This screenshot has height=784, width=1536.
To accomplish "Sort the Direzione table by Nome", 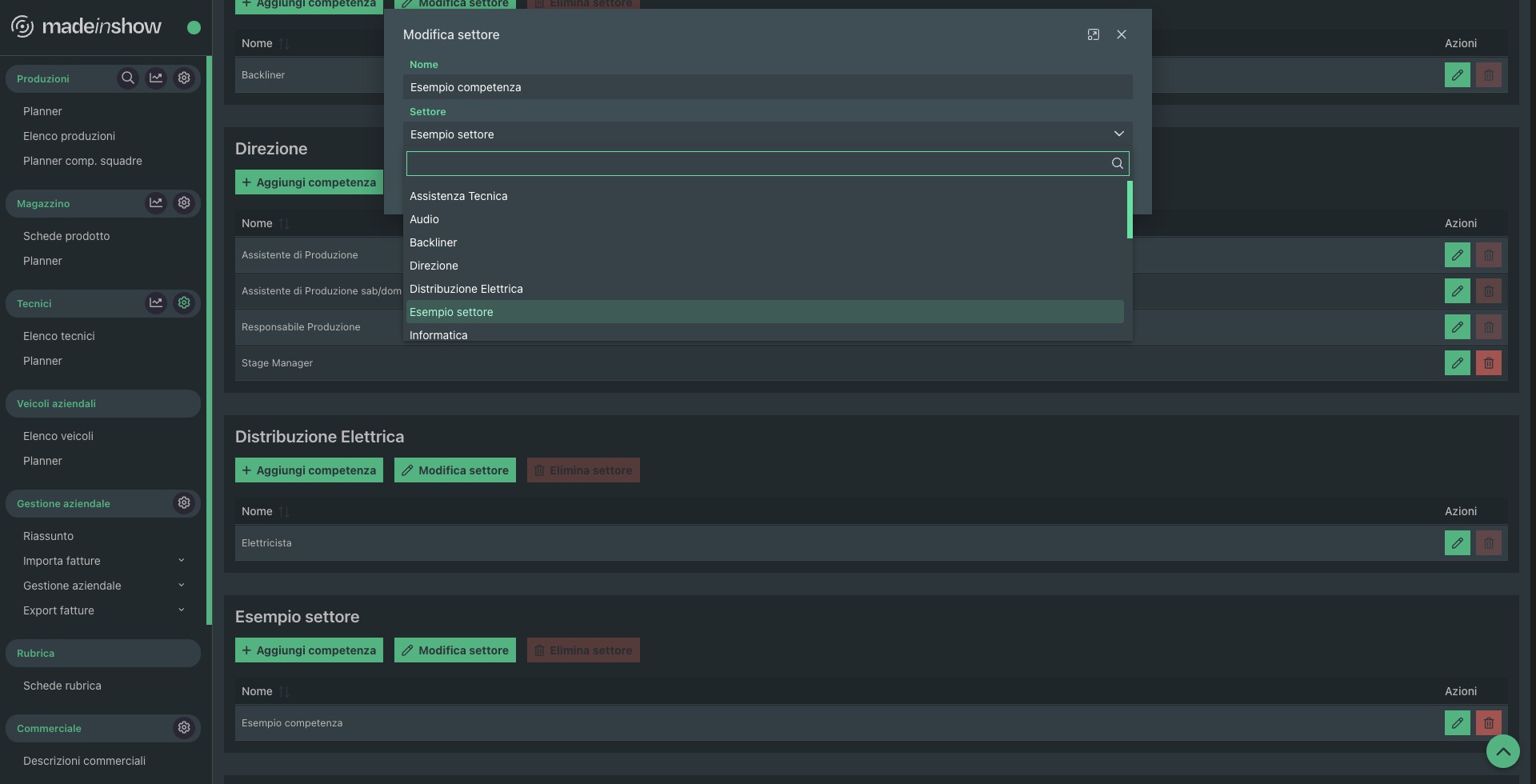I will pyautogui.click(x=284, y=224).
